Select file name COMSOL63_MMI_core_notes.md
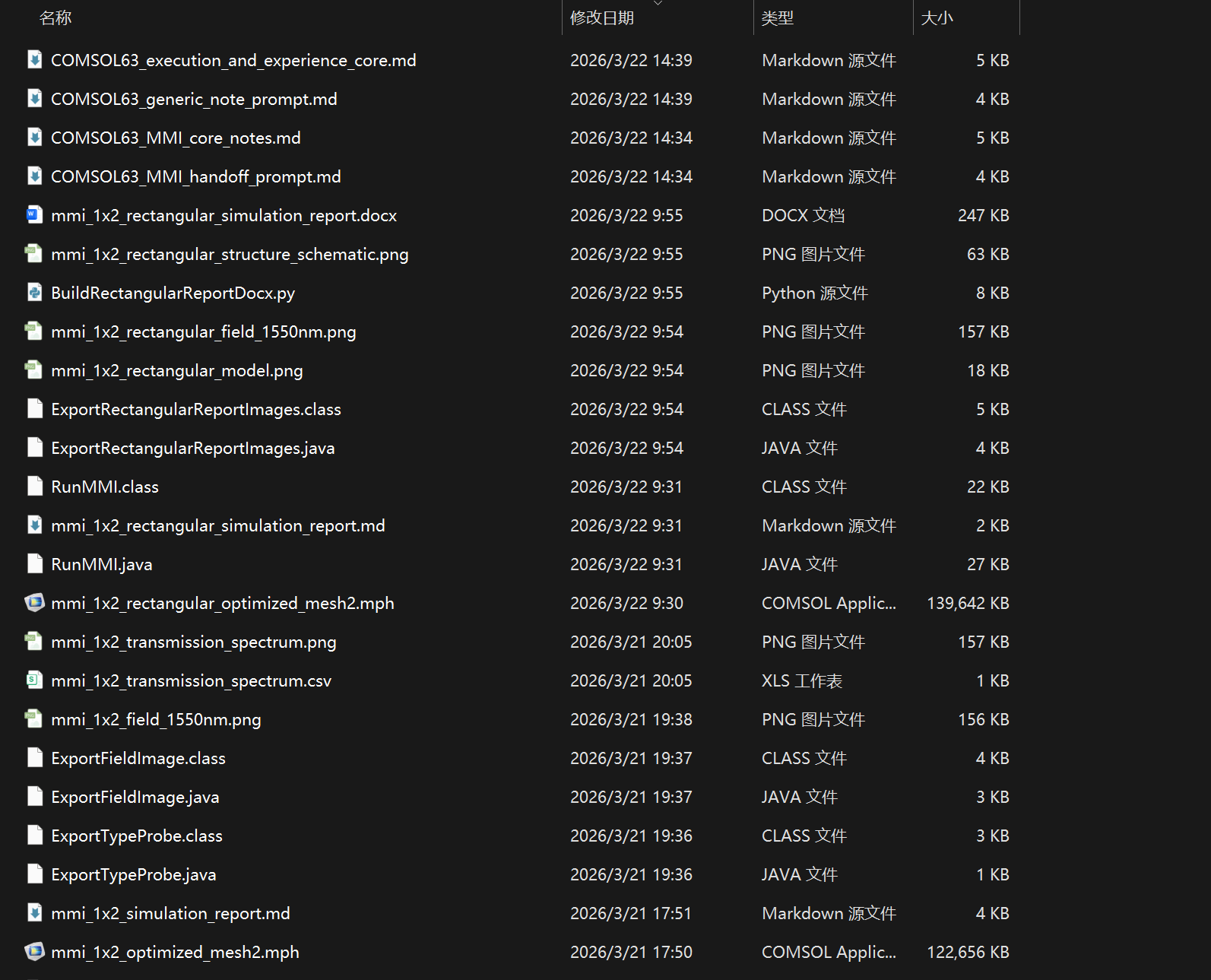 click(x=176, y=138)
